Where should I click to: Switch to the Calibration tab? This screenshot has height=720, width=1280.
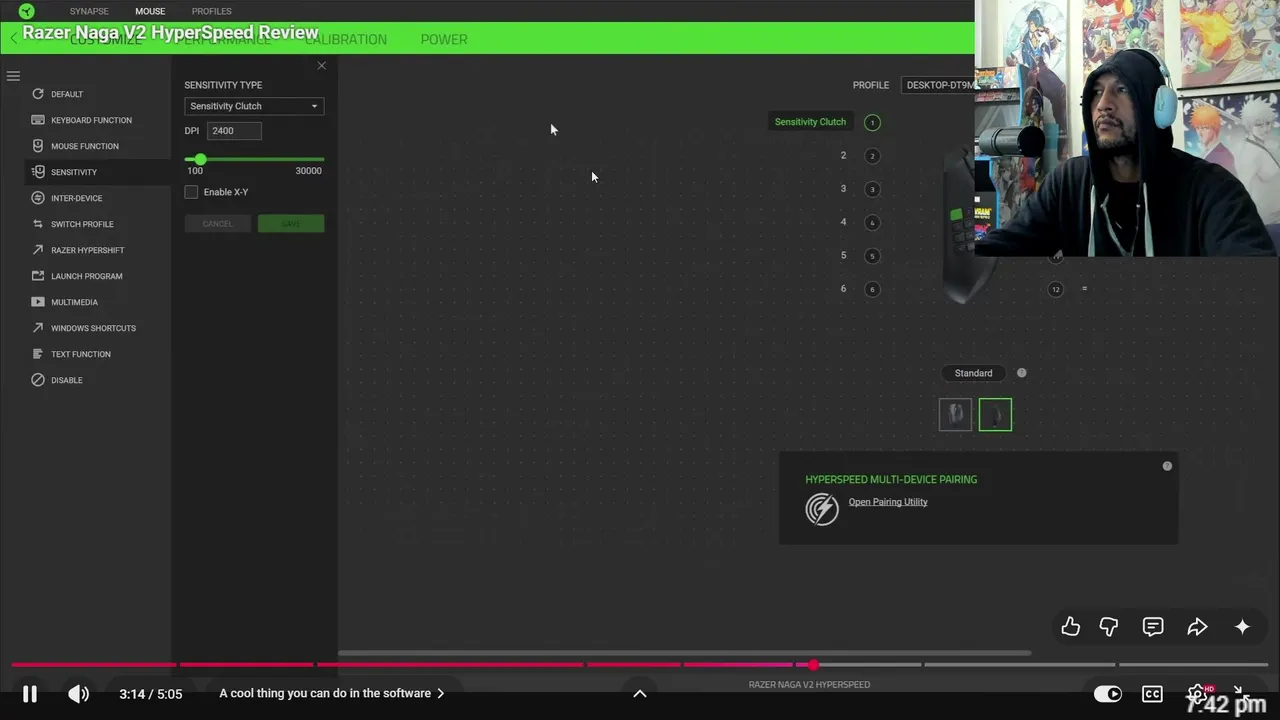[346, 39]
